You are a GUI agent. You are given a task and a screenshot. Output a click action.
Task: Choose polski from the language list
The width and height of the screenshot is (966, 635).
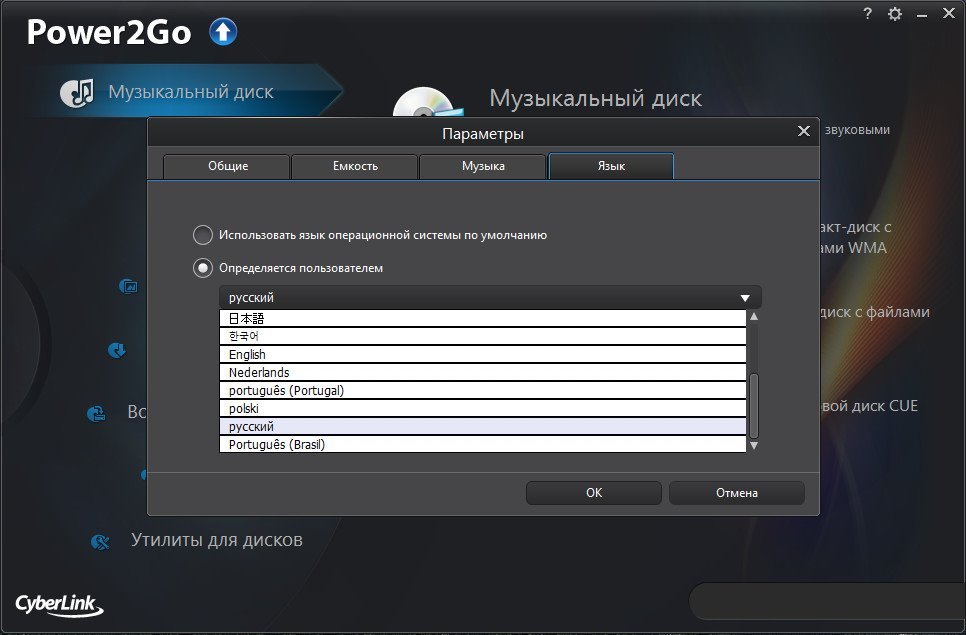point(483,408)
